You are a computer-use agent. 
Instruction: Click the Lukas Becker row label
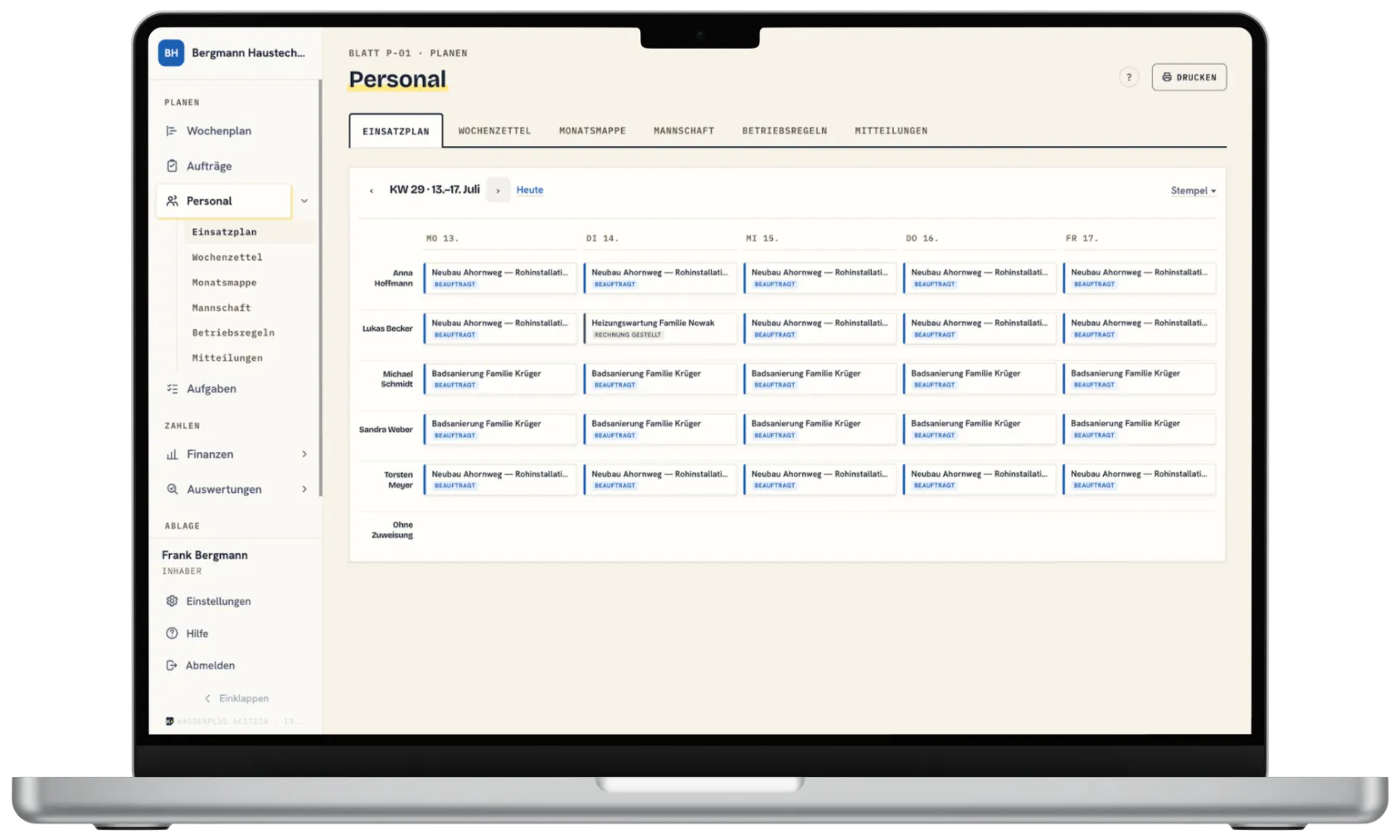387,328
